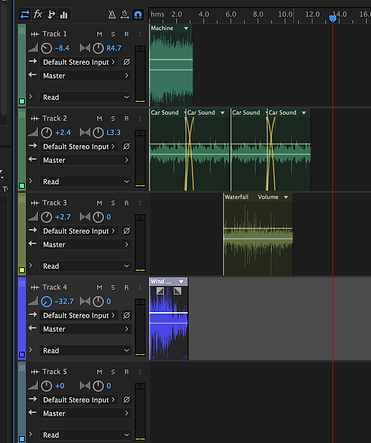Click Track 1 volume value -8.4
This screenshot has width=371, height=443.
tap(62, 48)
